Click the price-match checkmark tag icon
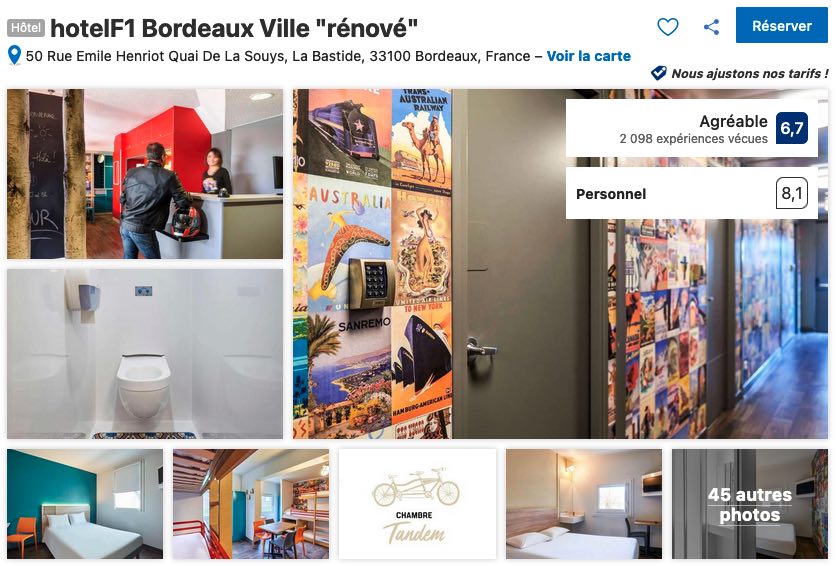 (659, 73)
